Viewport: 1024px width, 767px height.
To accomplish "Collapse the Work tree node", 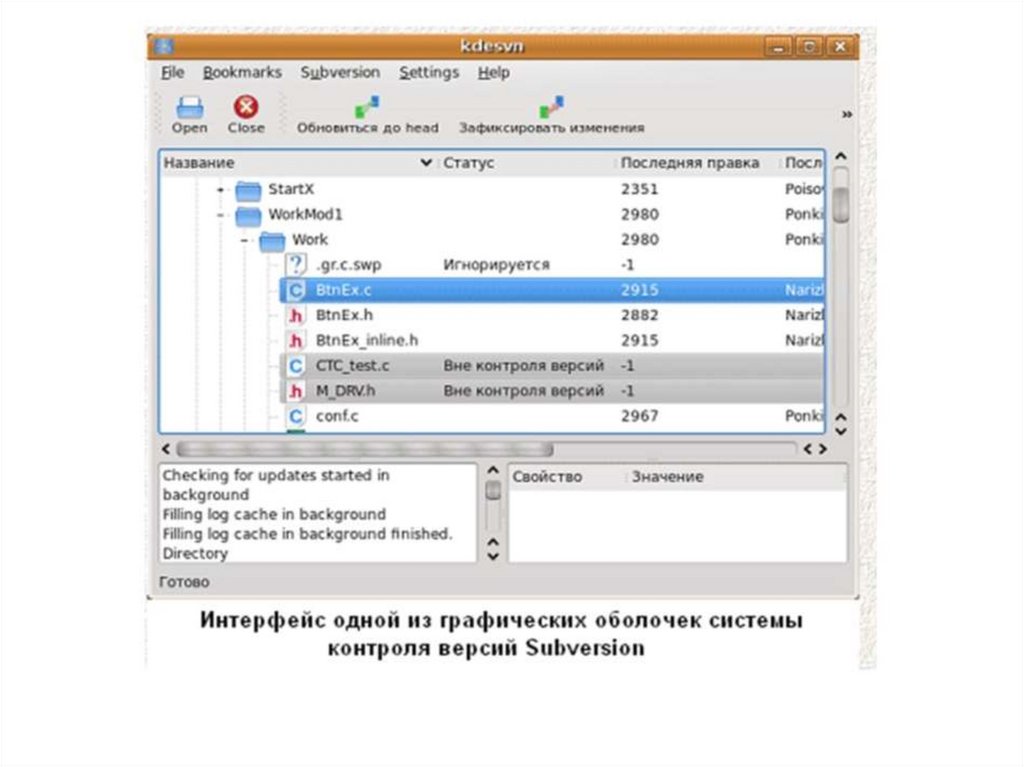I will [x=244, y=240].
